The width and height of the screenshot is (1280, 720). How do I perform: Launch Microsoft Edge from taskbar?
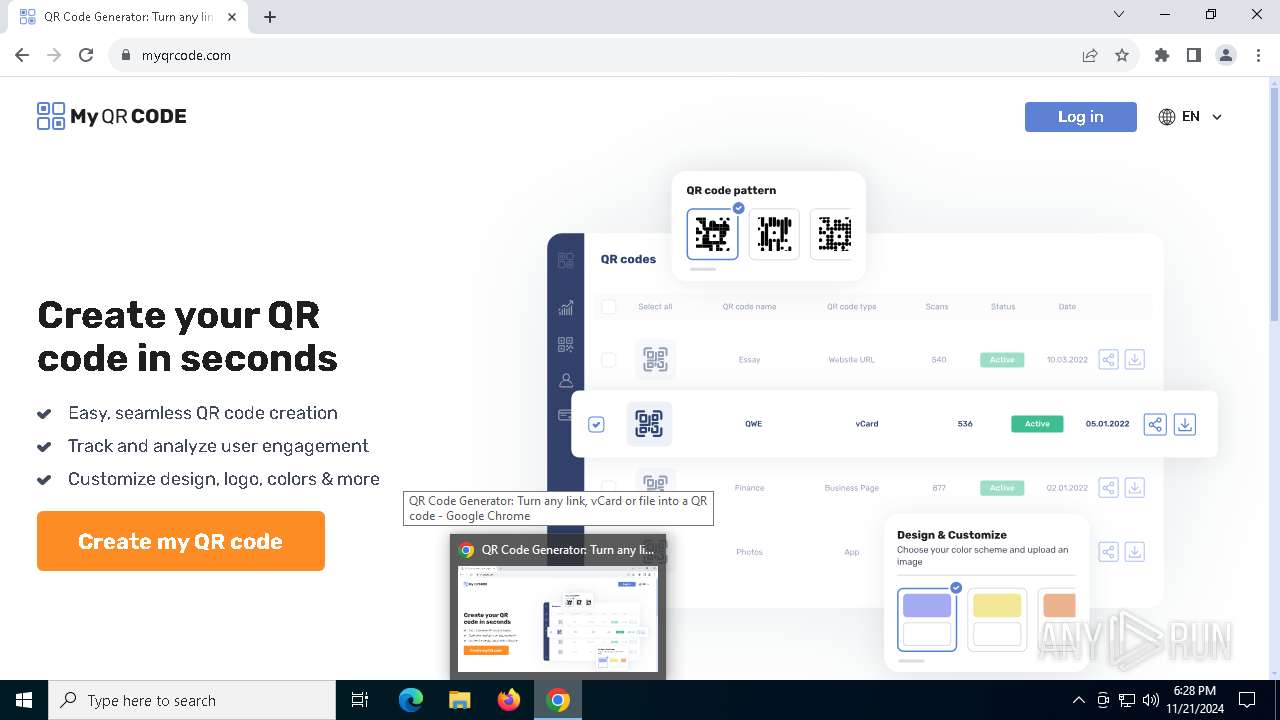tap(411, 700)
